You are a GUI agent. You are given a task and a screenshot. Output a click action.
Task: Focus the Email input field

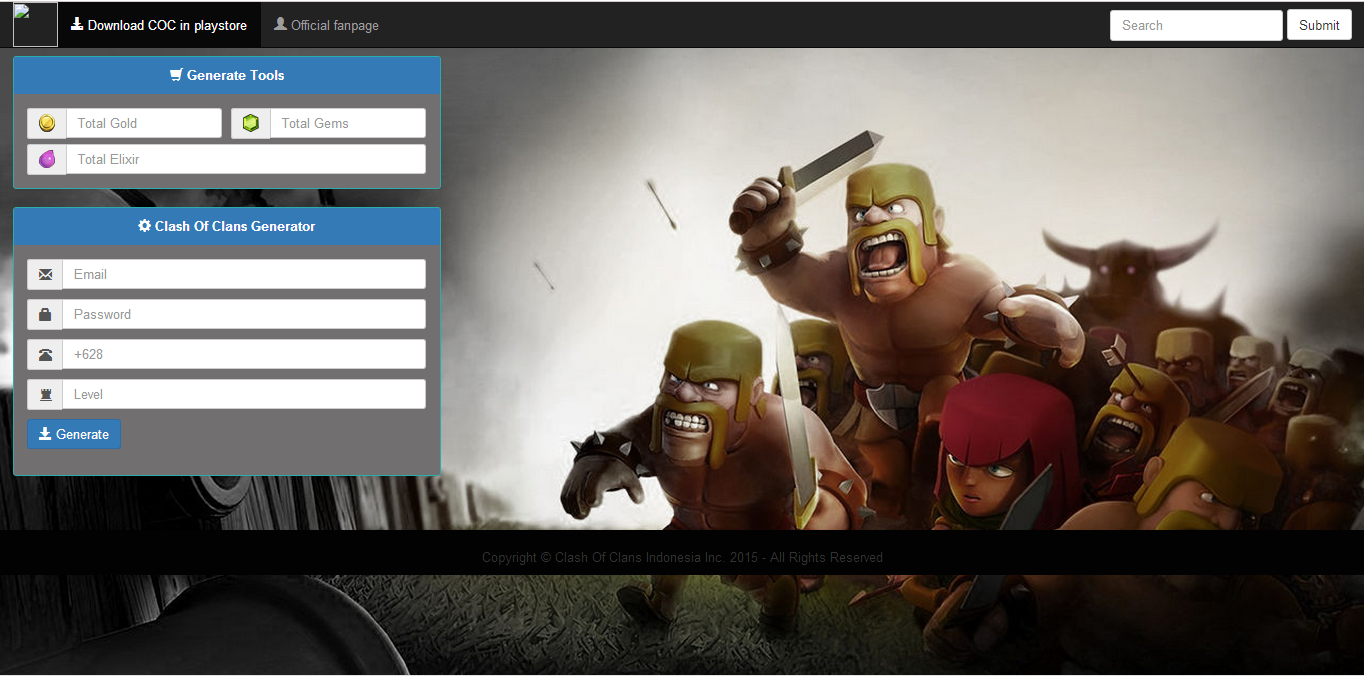(244, 274)
